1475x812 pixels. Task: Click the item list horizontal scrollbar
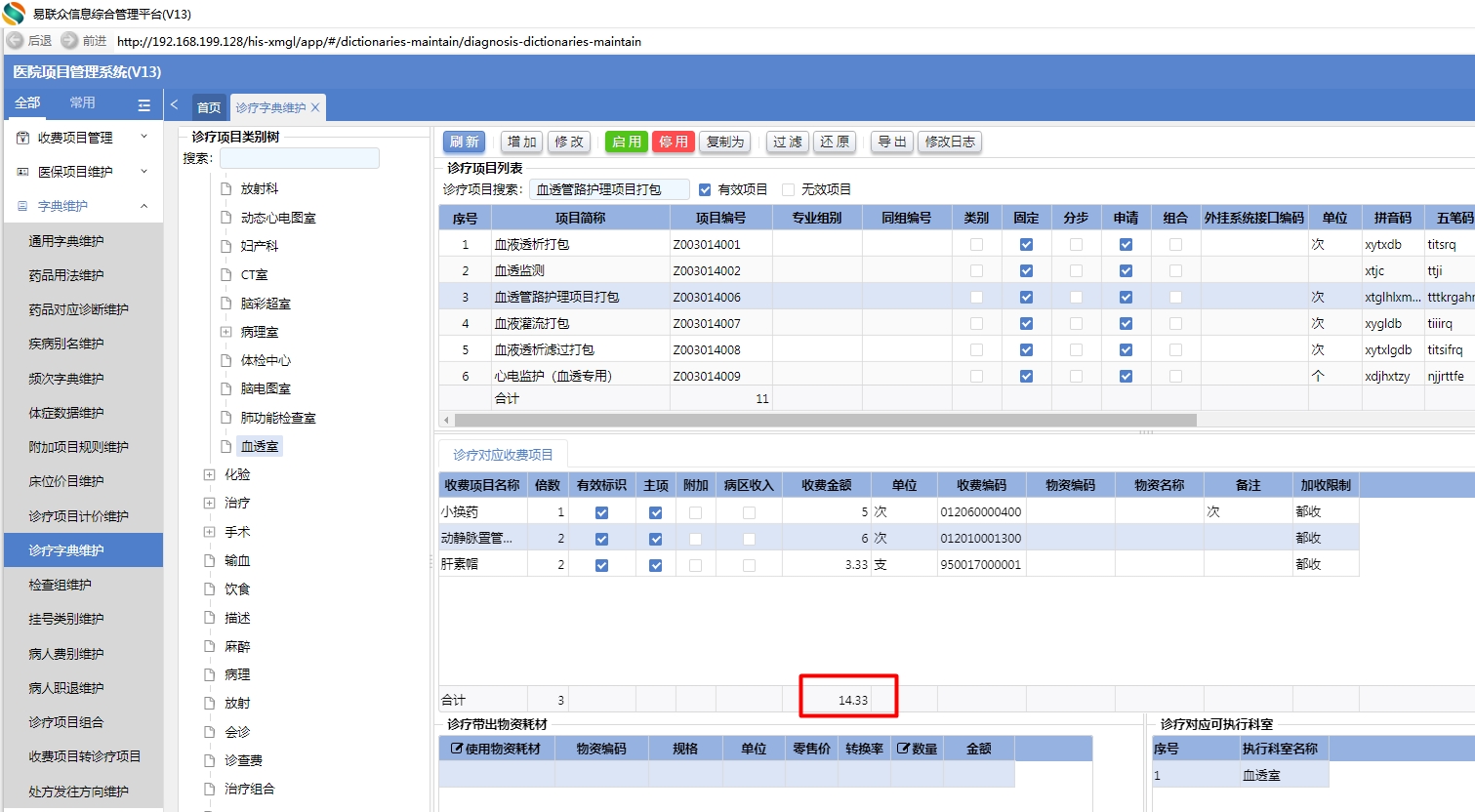(825, 420)
